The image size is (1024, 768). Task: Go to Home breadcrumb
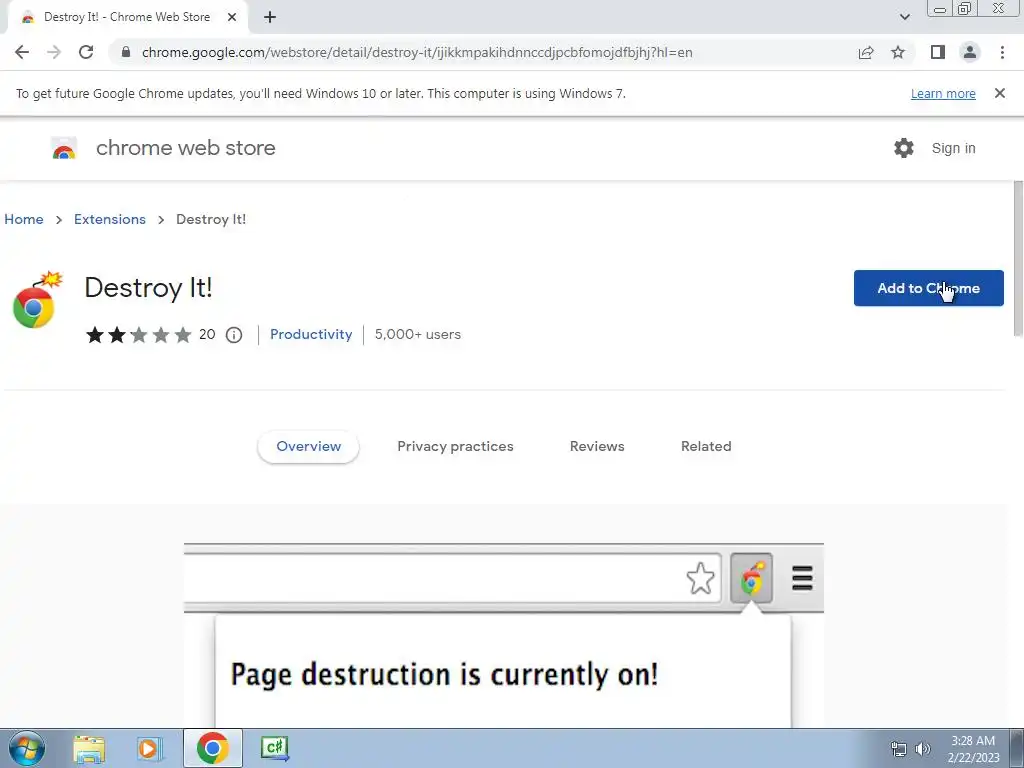[24, 219]
